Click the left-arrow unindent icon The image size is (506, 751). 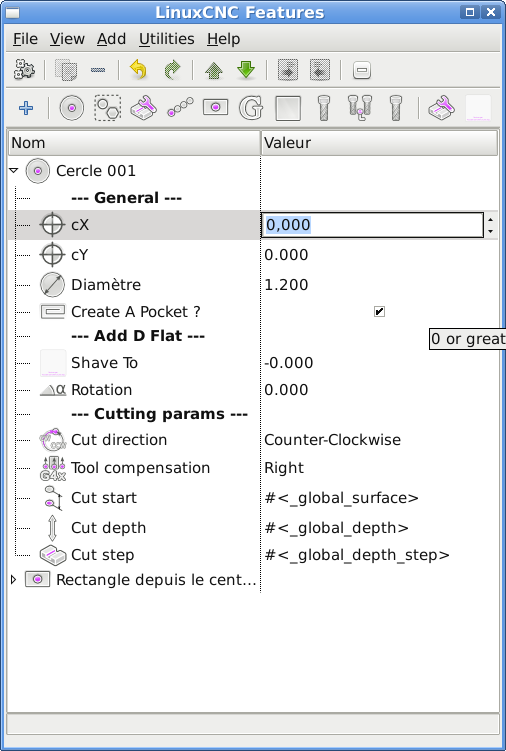pyautogui.click(x=320, y=70)
